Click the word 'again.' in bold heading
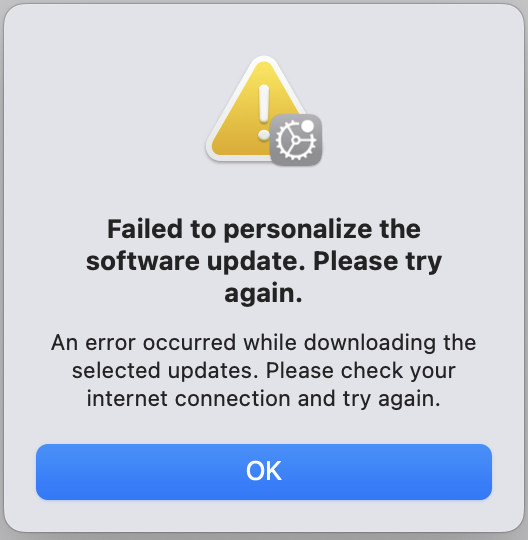Viewport: 528px width, 540px height. click(263, 294)
